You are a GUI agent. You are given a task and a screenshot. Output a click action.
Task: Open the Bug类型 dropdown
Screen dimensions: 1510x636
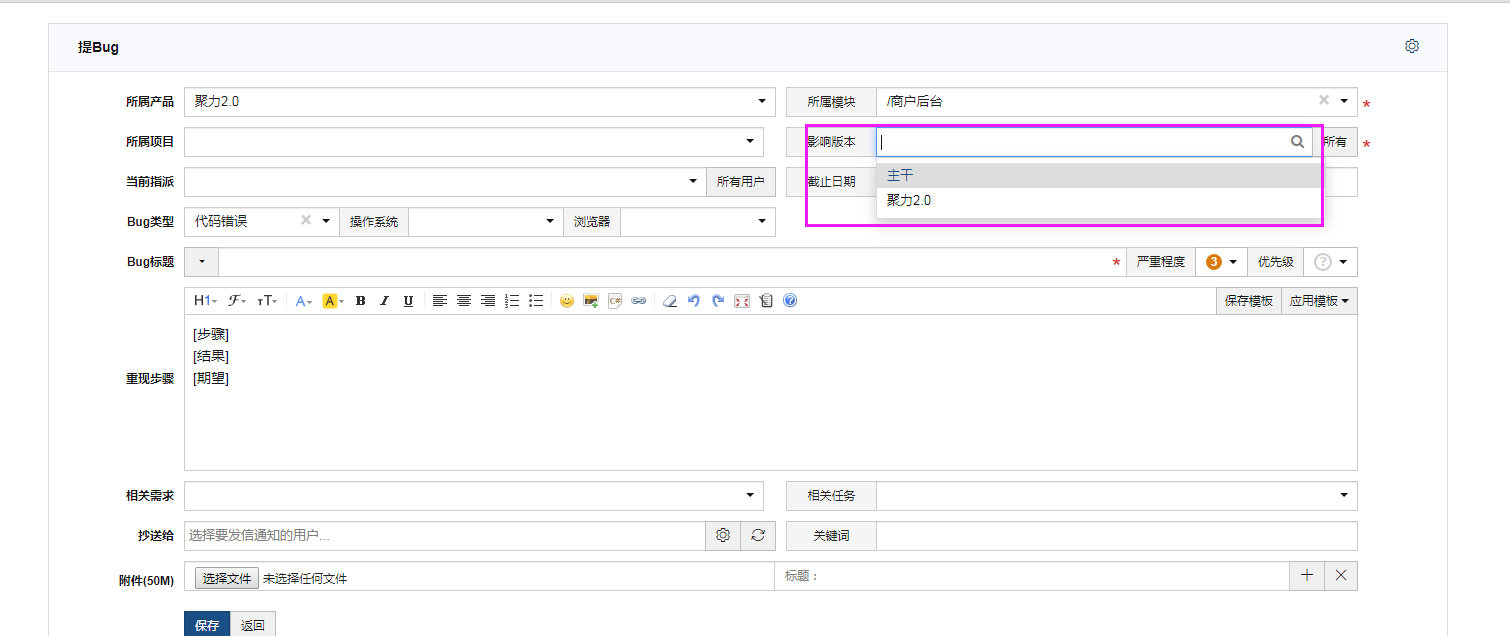[326, 222]
